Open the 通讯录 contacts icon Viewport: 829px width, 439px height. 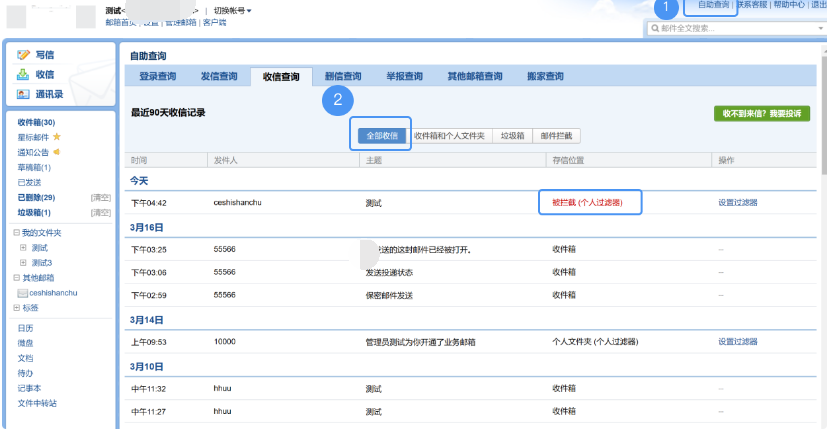(x=23, y=94)
